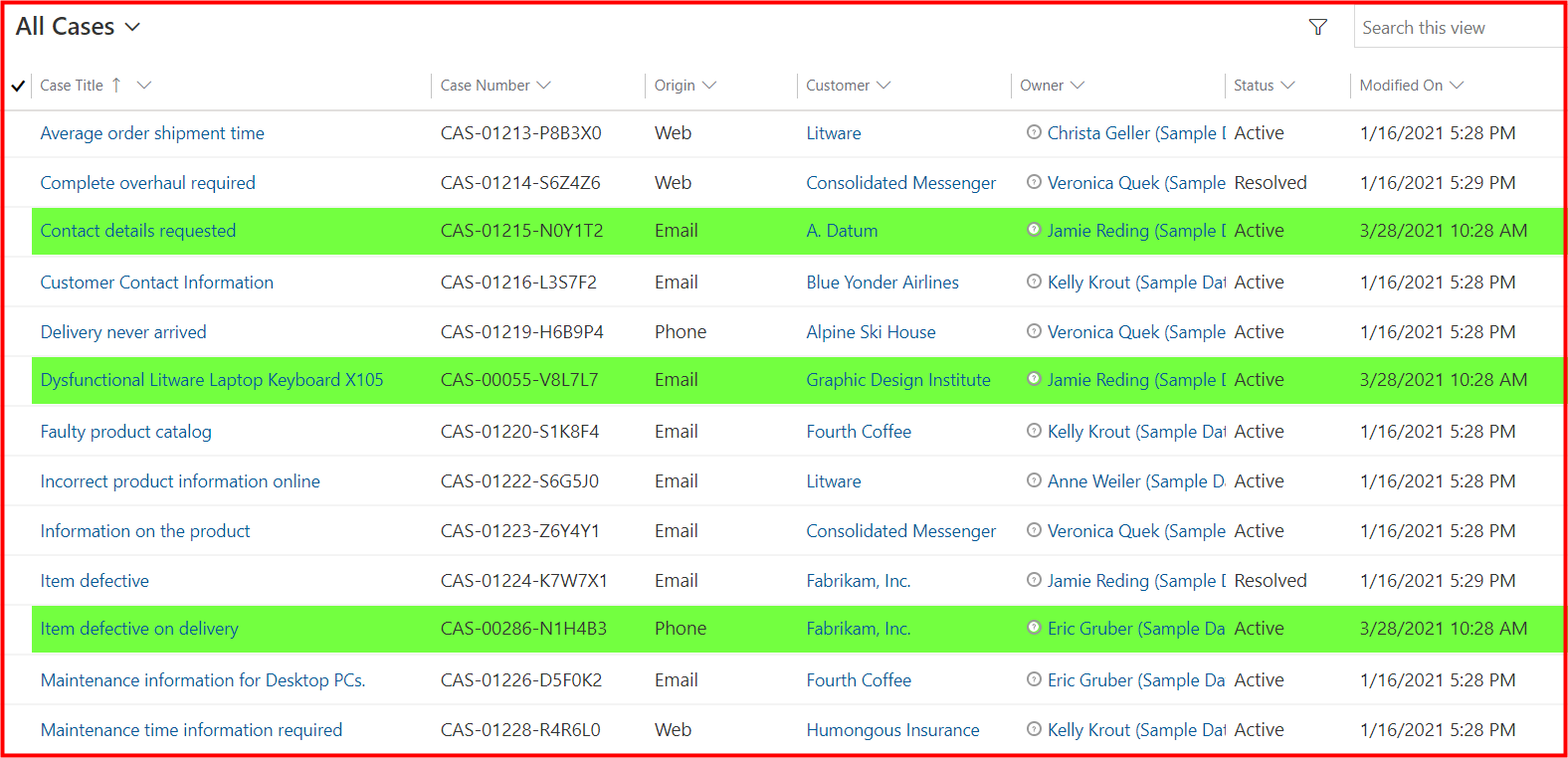This screenshot has height=758, width=1568.
Task: Click owner icon beside Christa Geller
Action: click(x=1034, y=131)
